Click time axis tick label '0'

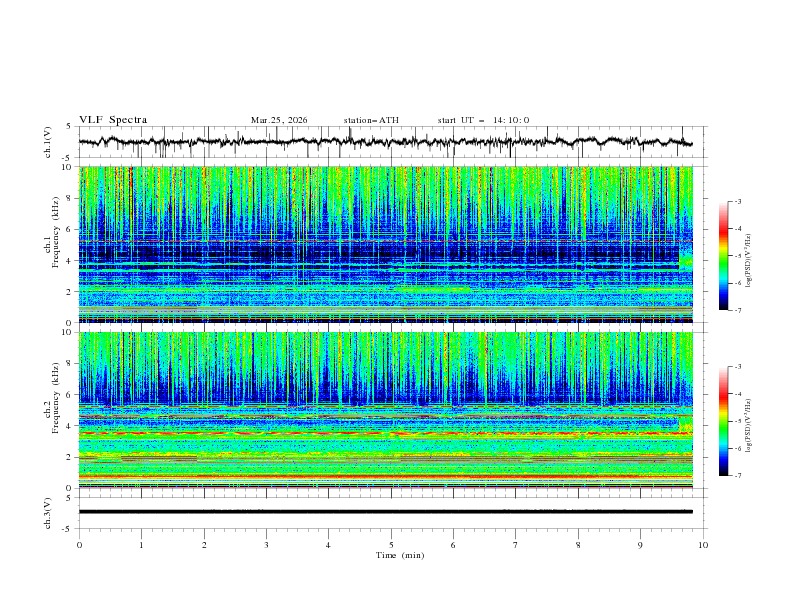pyautogui.click(x=79, y=545)
